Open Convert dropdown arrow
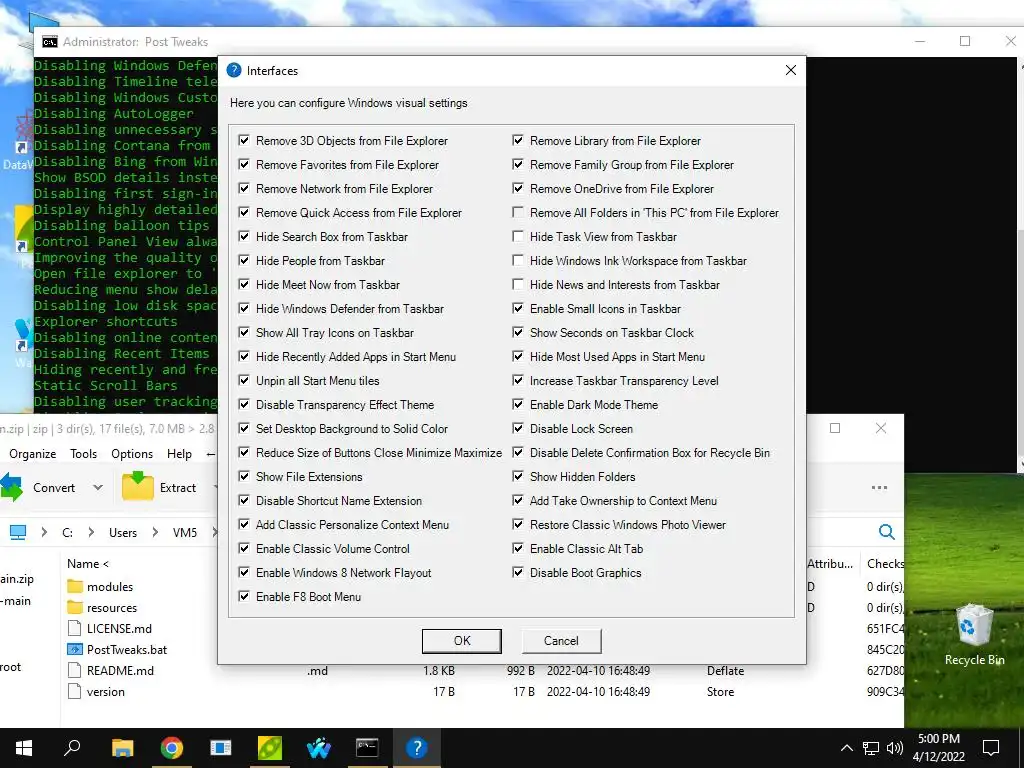The height and width of the screenshot is (768, 1024). pyautogui.click(x=98, y=488)
